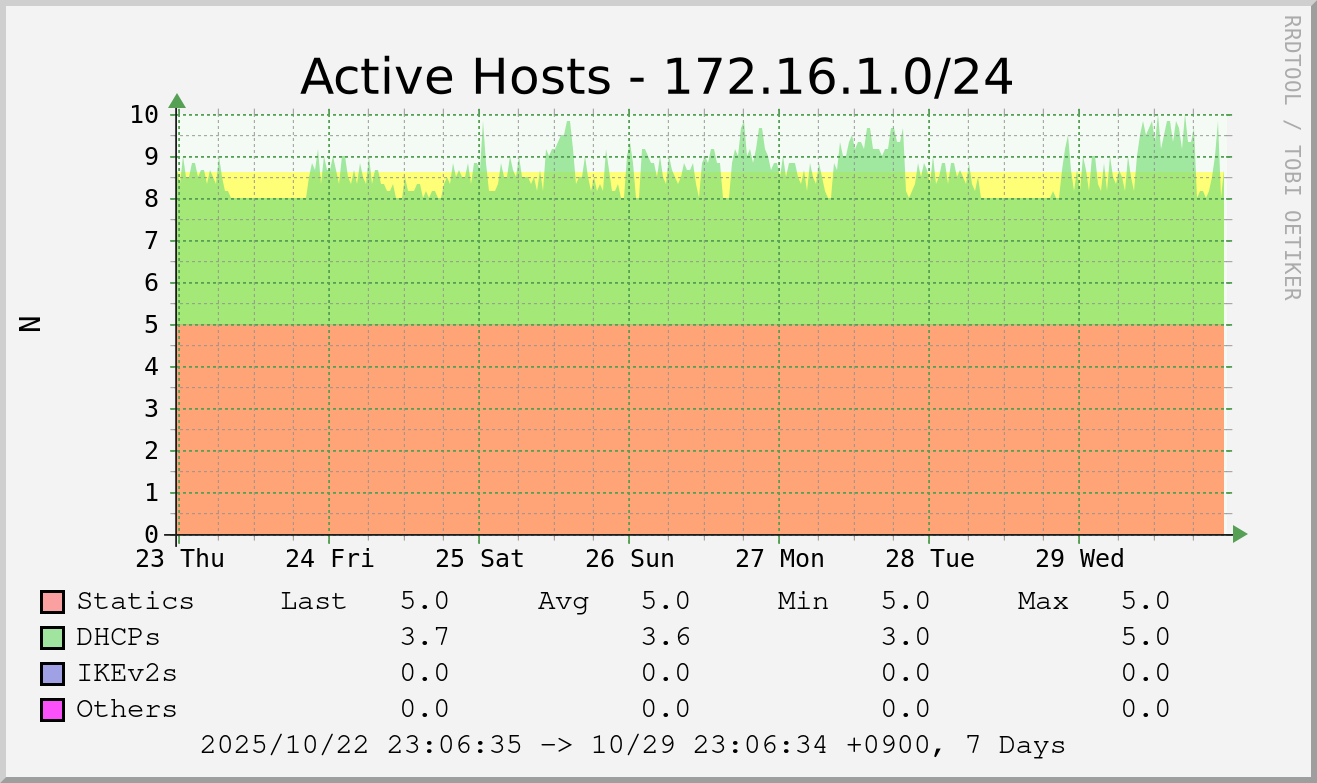Select the 27 Mon date label
The width and height of the screenshot is (1317, 783).
coord(780,559)
